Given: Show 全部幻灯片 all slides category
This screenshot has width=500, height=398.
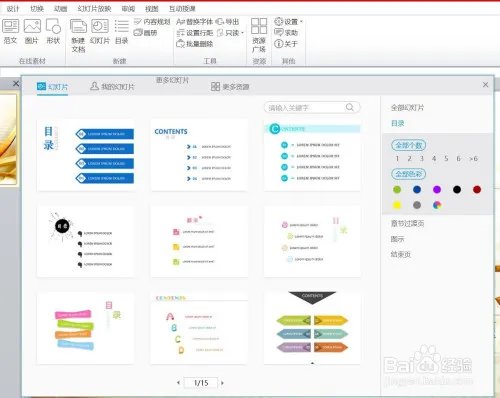Looking at the screenshot, I should click(x=407, y=108).
